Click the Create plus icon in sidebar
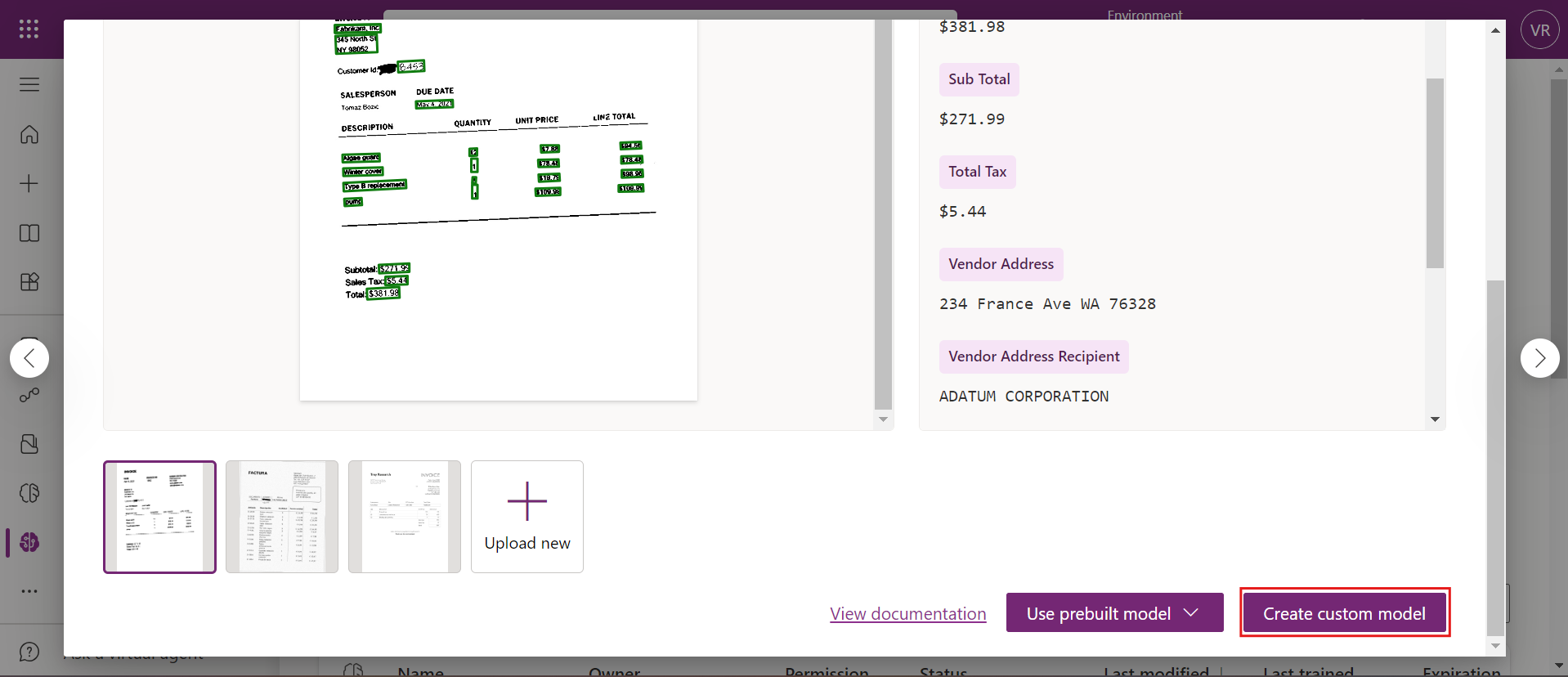1568x677 pixels. click(x=29, y=183)
